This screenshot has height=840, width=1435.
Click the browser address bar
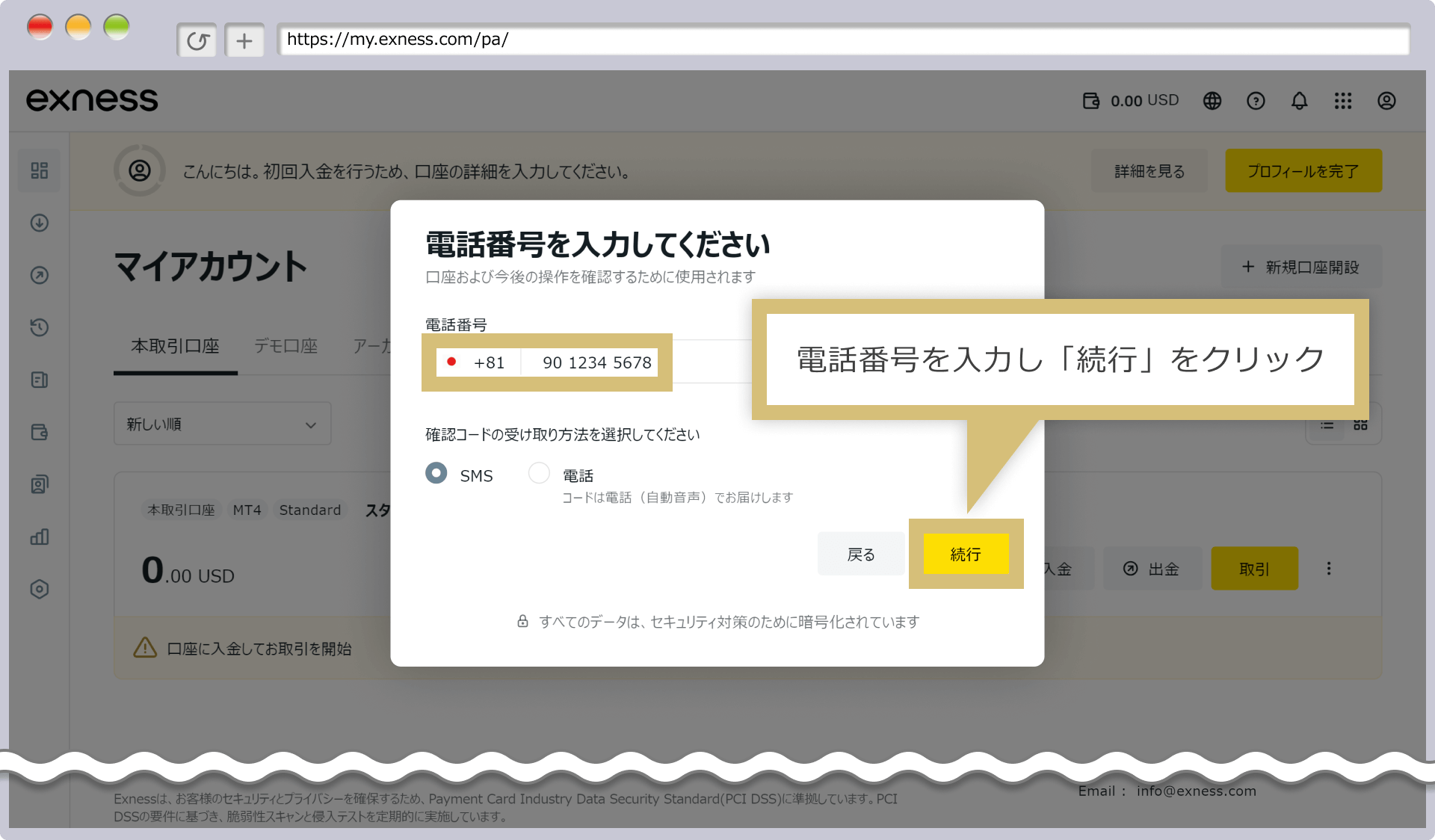click(x=843, y=40)
